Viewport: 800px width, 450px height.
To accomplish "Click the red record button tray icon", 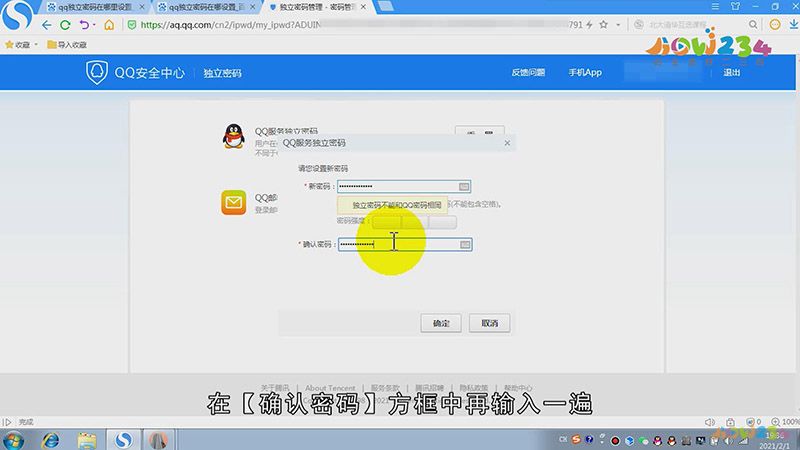I will pos(615,441).
